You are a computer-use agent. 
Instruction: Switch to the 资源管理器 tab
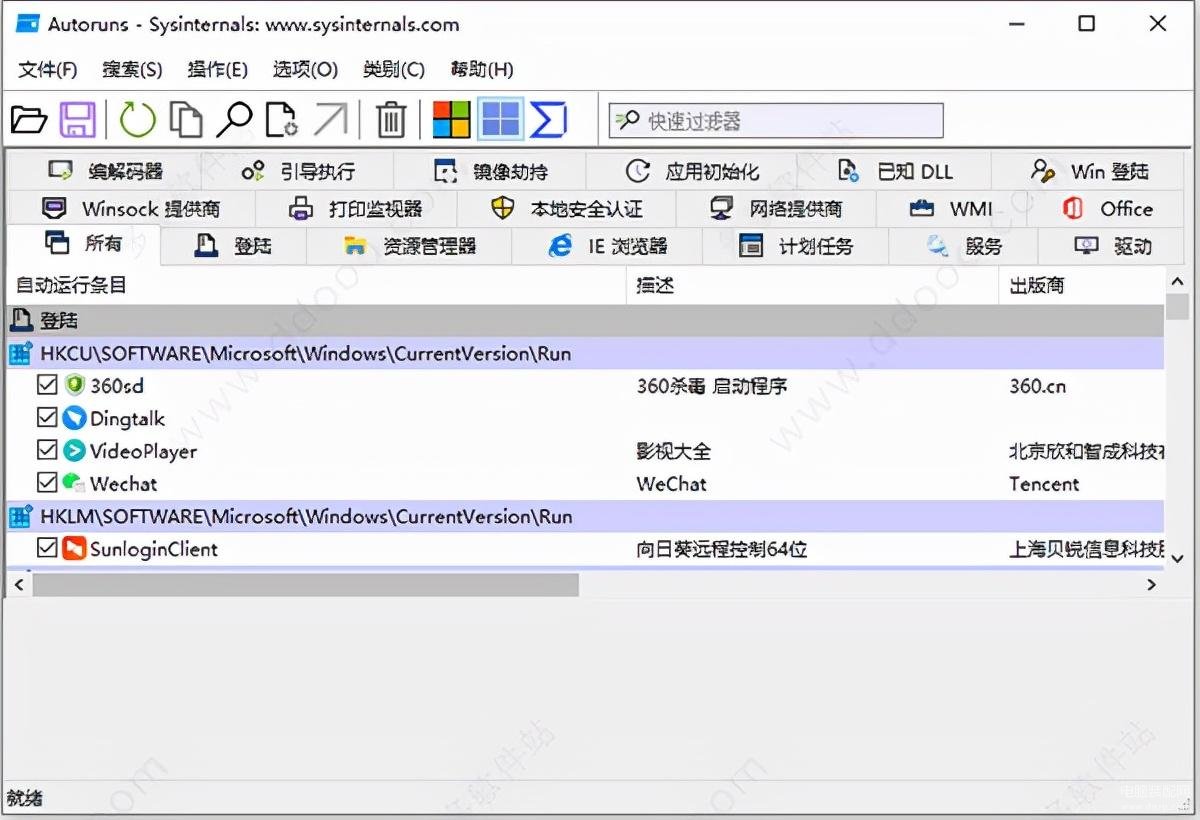pyautogui.click(x=409, y=246)
